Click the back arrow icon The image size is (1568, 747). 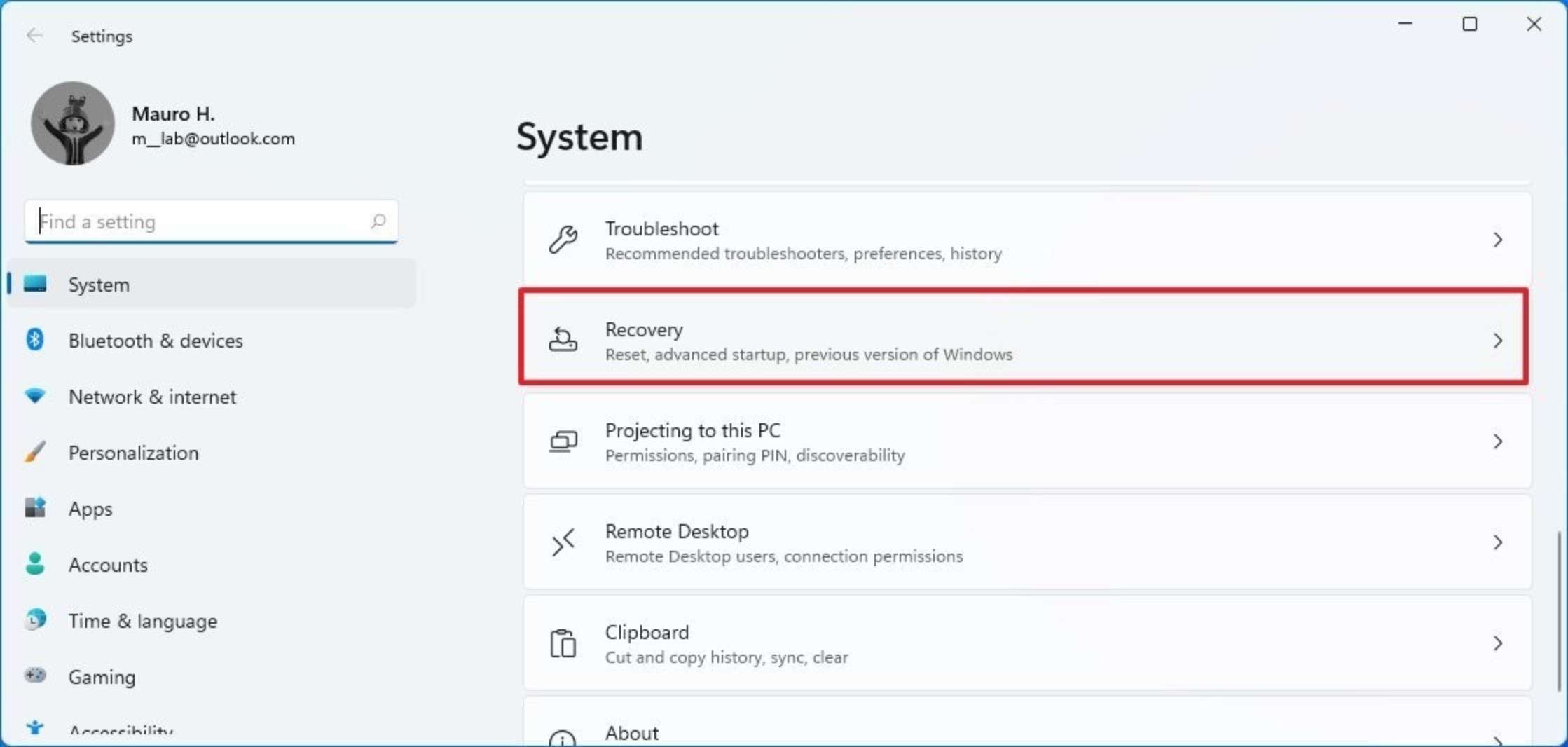[34, 35]
